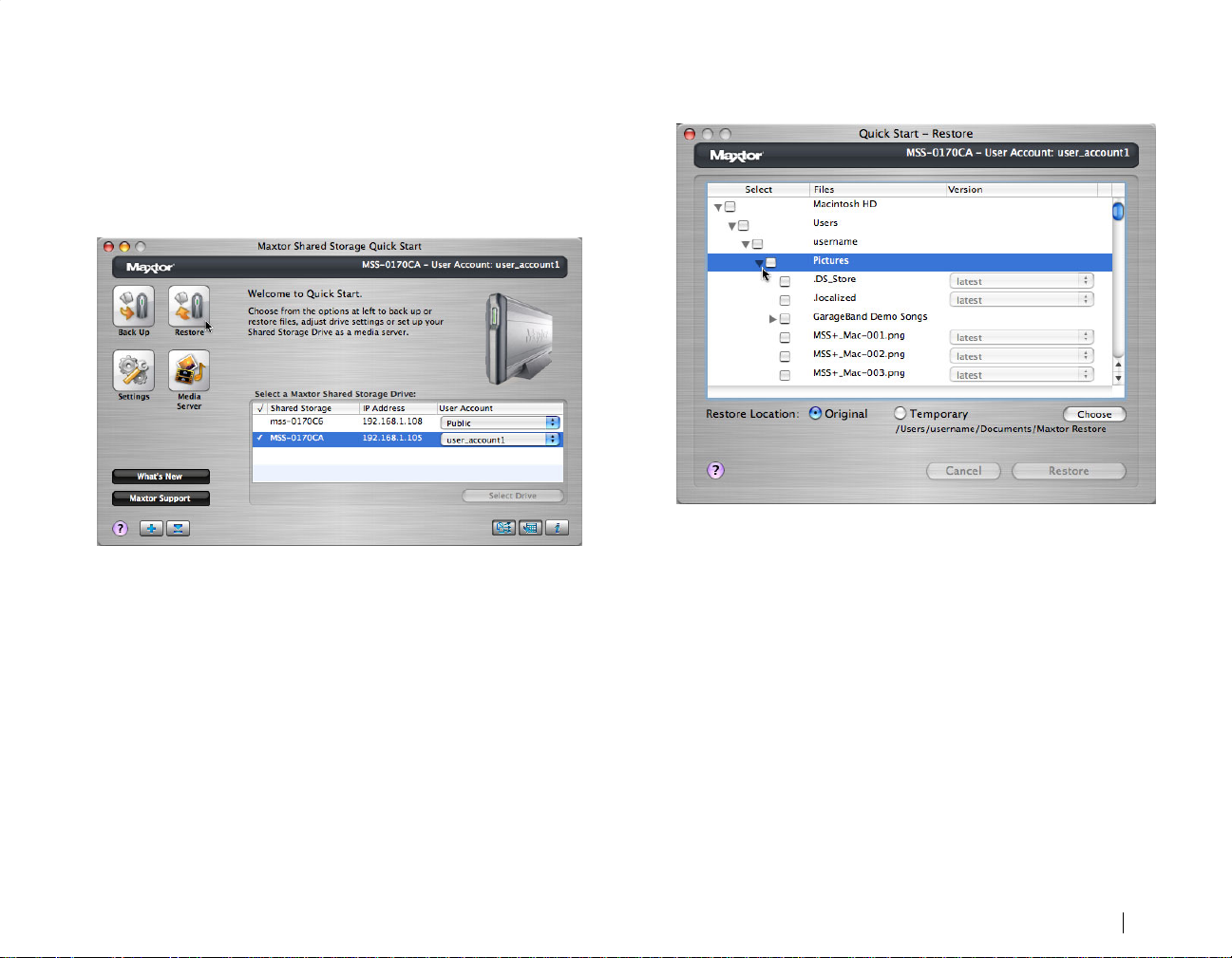Check the Macintosh HD checkbox
This screenshot has height=958, width=1232.
click(730, 206)
